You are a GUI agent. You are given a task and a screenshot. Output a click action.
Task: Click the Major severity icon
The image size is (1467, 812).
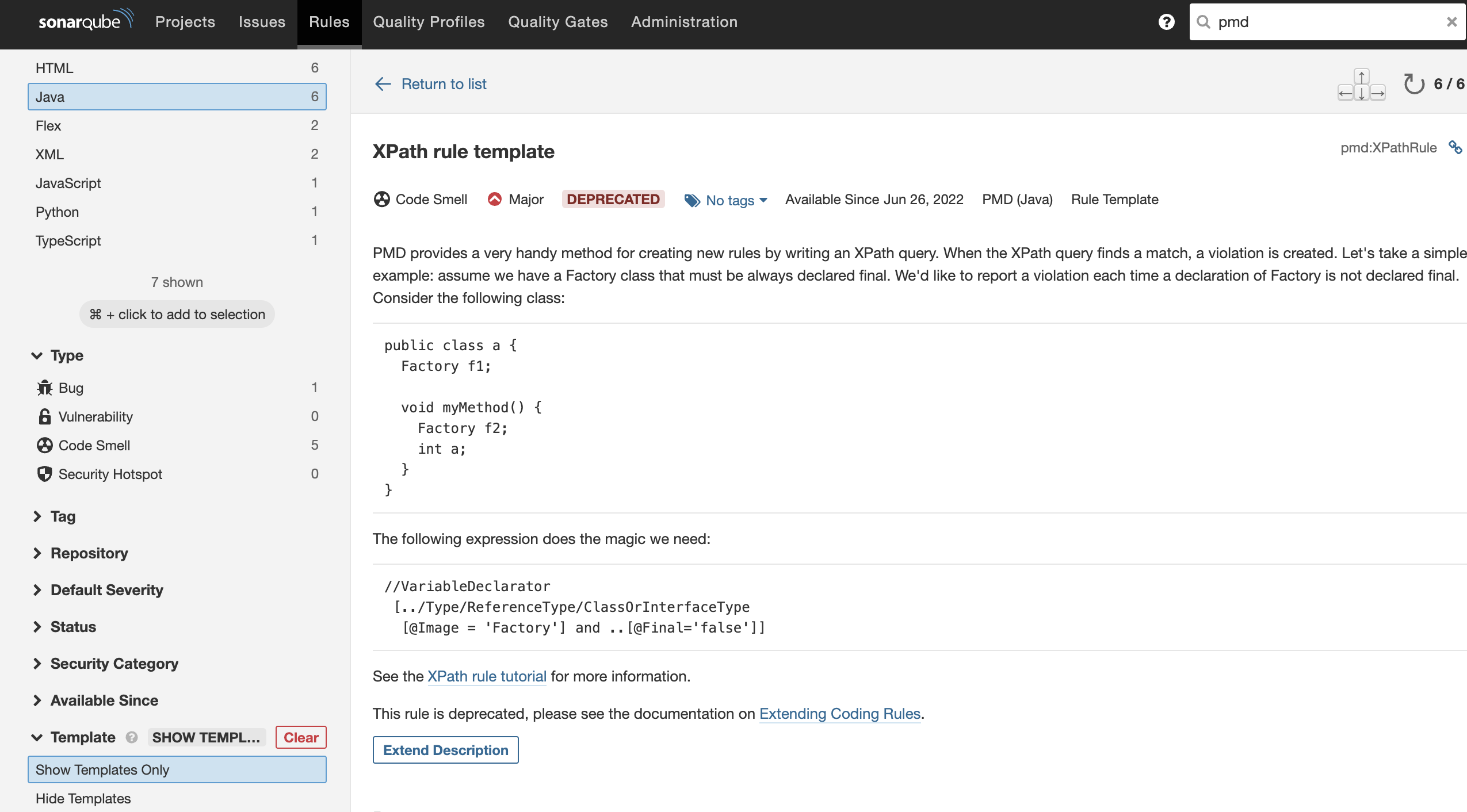coord(494,199)
